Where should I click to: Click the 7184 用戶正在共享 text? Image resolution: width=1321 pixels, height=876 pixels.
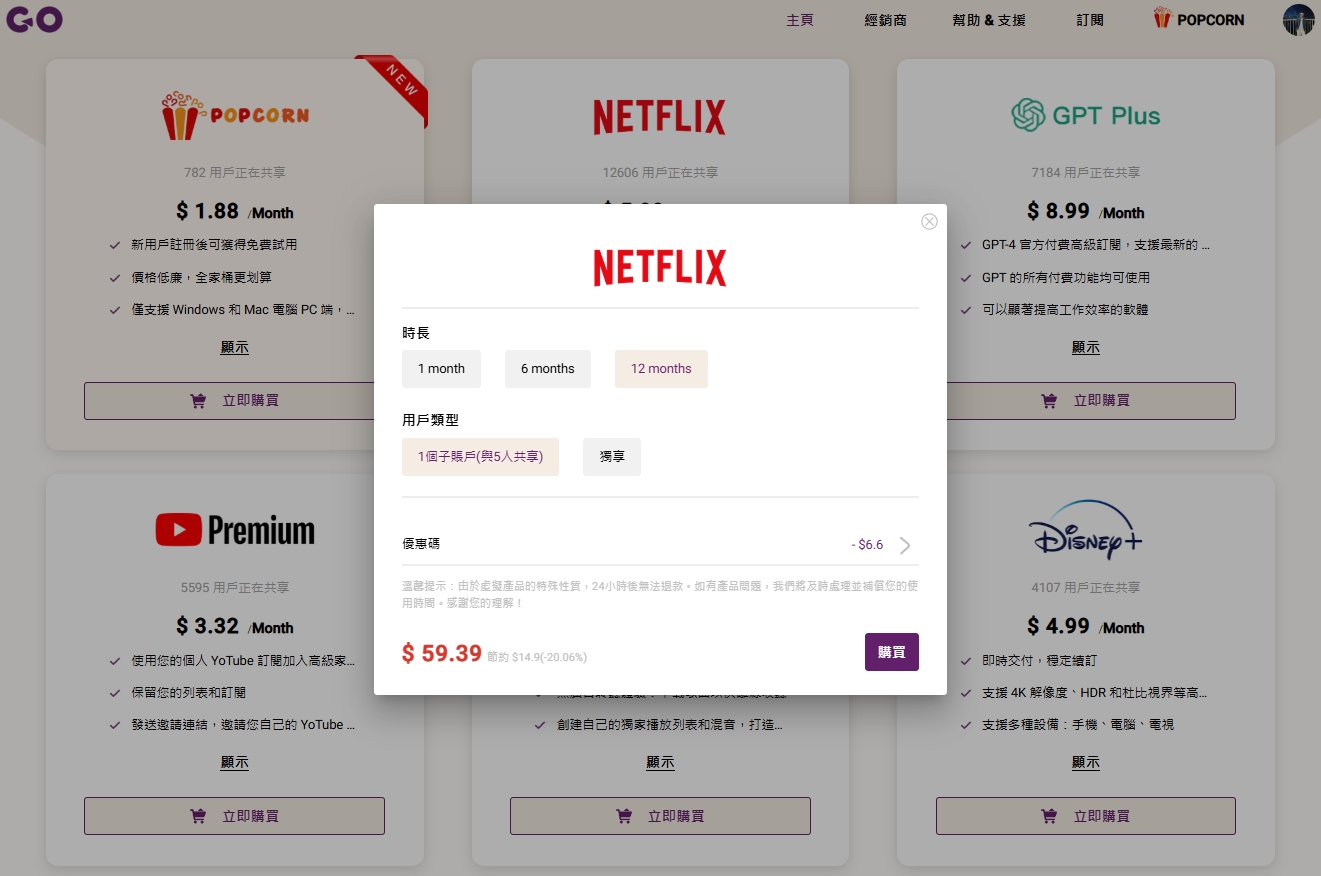click(1086, 172)
